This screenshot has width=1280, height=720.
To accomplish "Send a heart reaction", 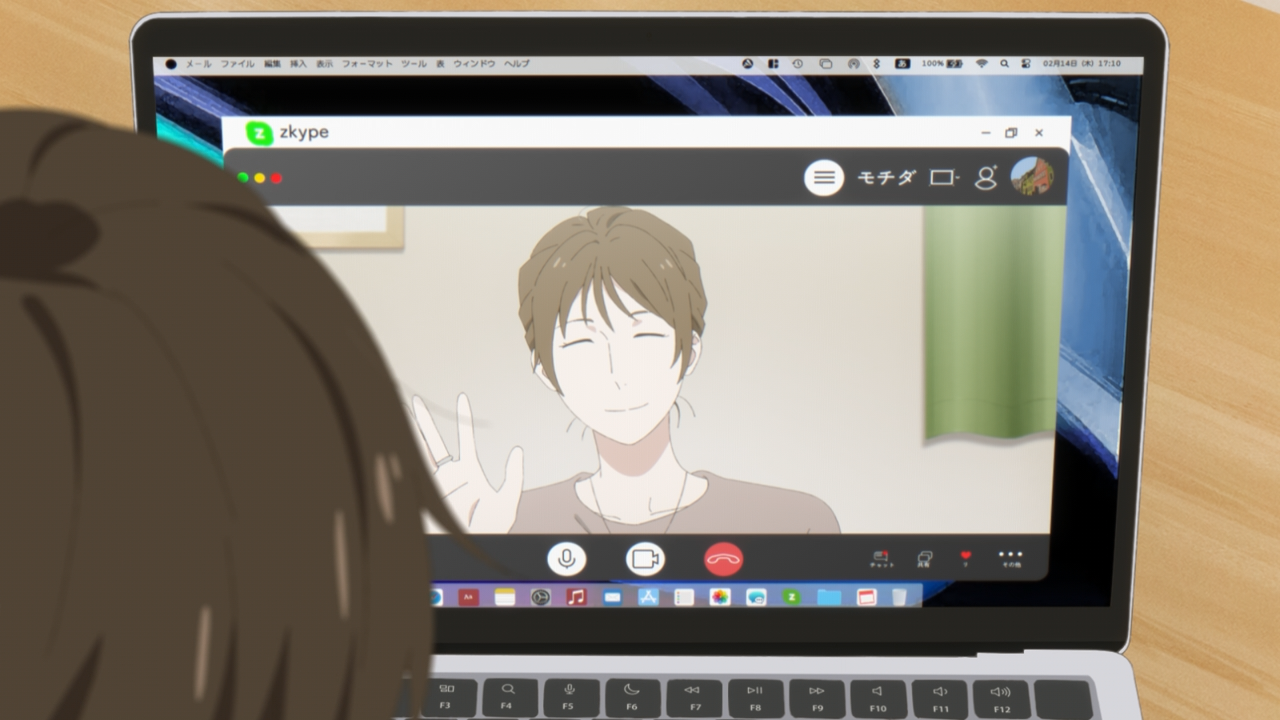I will [x=965, y=557].
